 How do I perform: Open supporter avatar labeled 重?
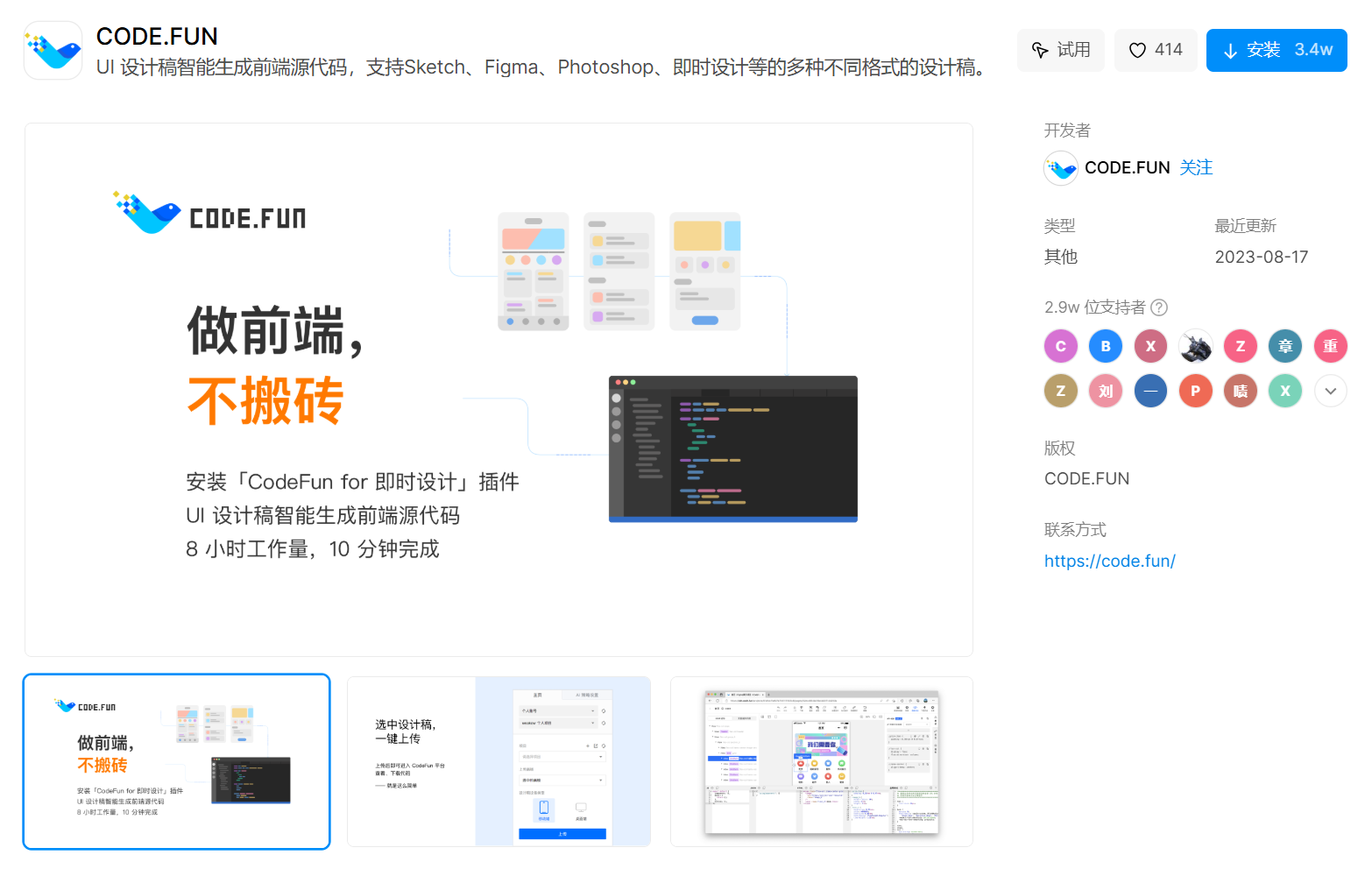1331,346
